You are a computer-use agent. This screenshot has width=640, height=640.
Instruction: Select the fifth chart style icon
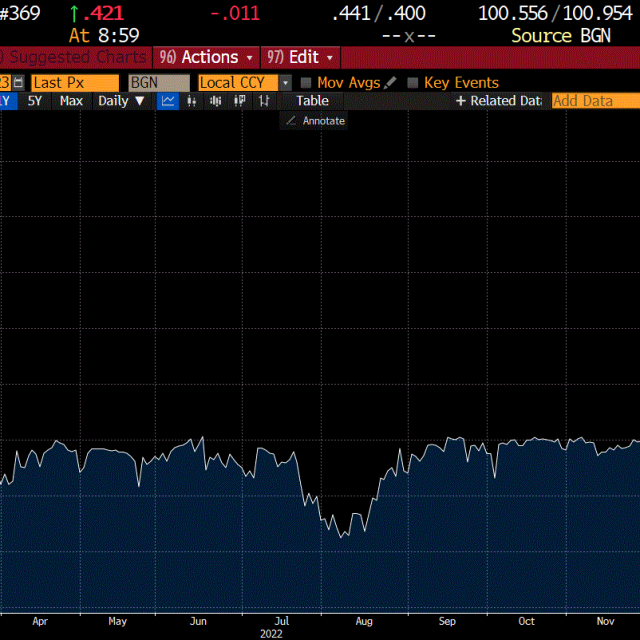263,101
